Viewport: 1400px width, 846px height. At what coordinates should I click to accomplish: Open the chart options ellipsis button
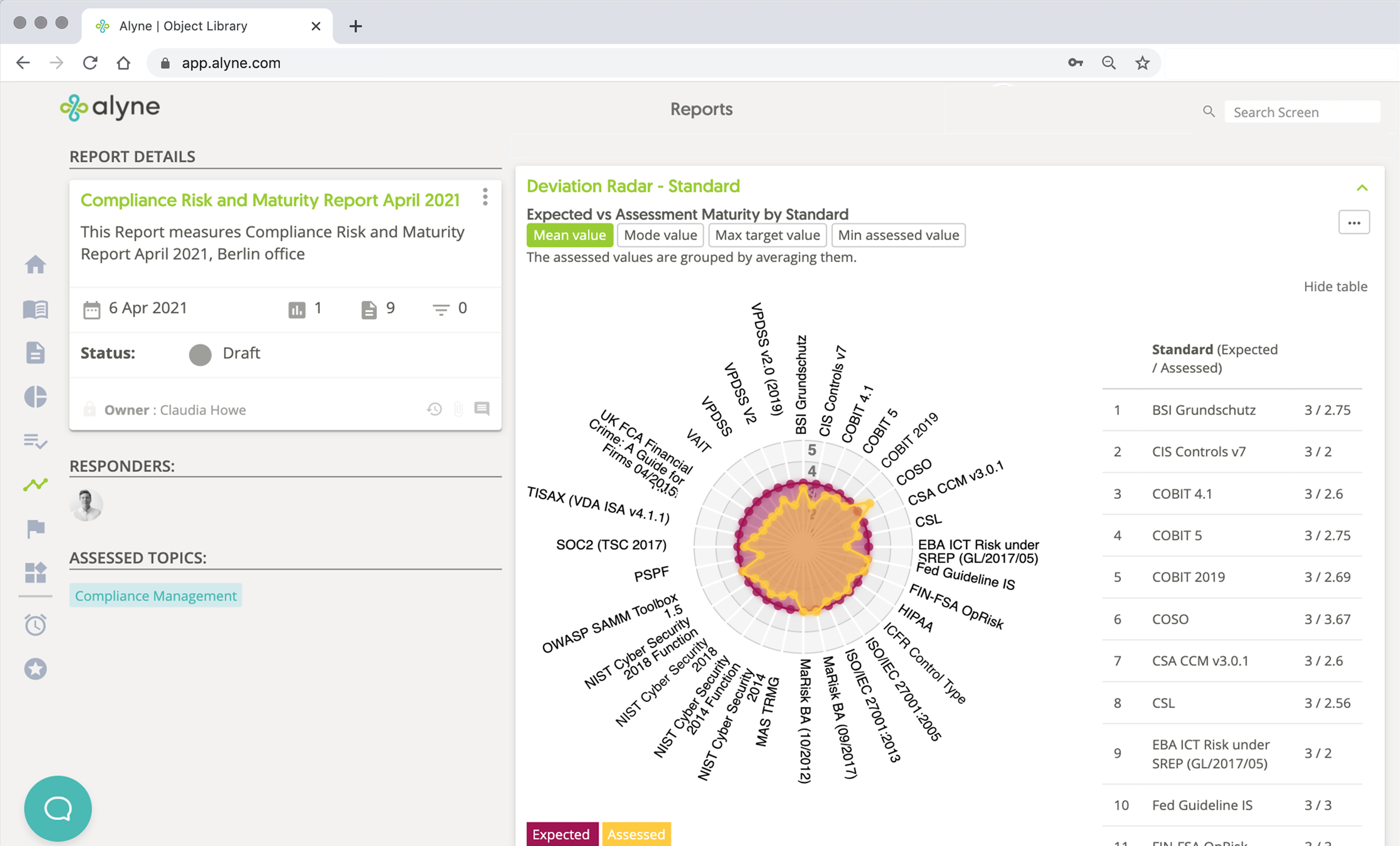1354,223
